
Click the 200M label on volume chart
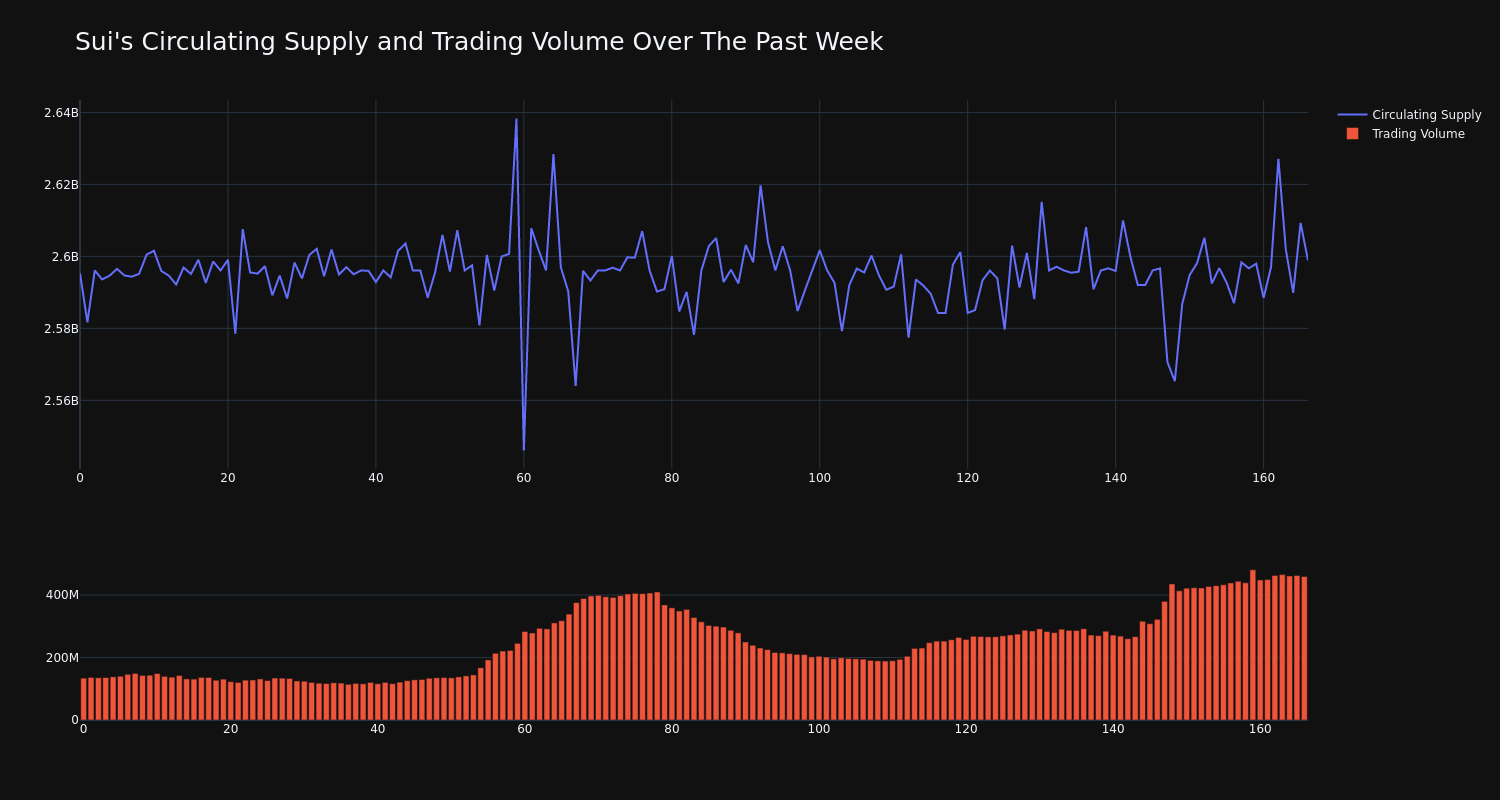coord(62,658)
